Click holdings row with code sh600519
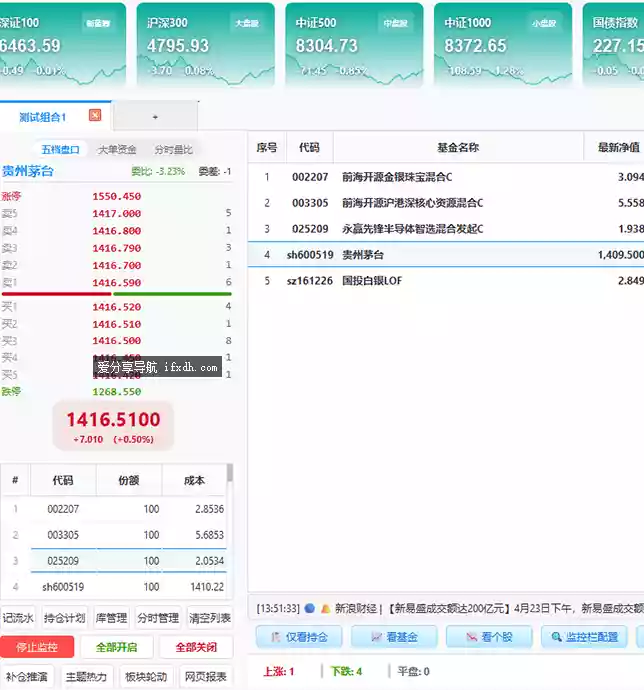This screenshot has height=690, width=644. (114, 587)
